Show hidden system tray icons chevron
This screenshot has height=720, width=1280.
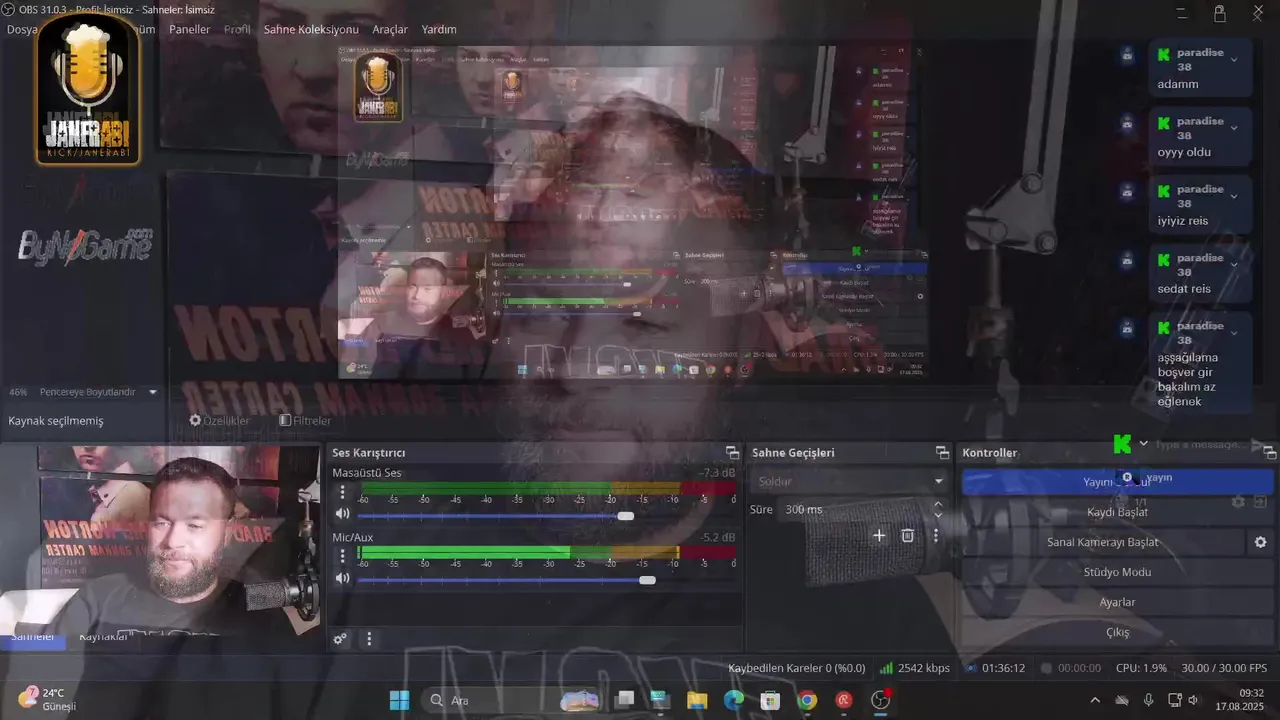coord(1095,700)
